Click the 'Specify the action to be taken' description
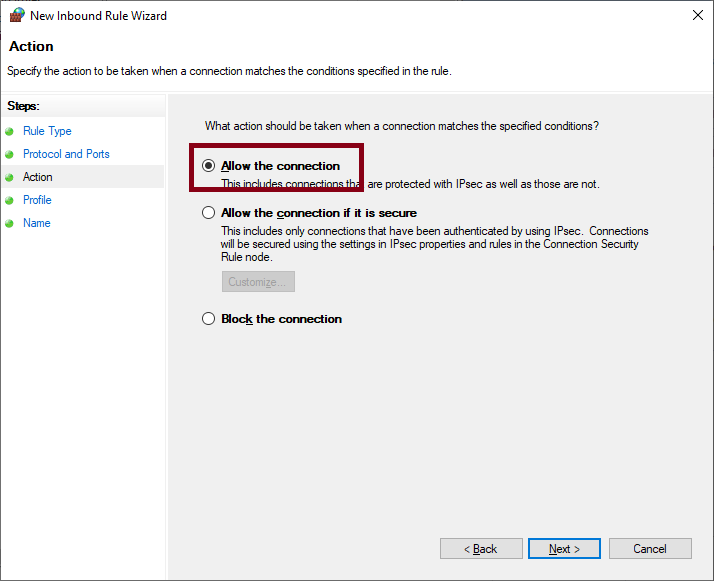The height and width of the screenshot is (581, 714). pos(230,71)
